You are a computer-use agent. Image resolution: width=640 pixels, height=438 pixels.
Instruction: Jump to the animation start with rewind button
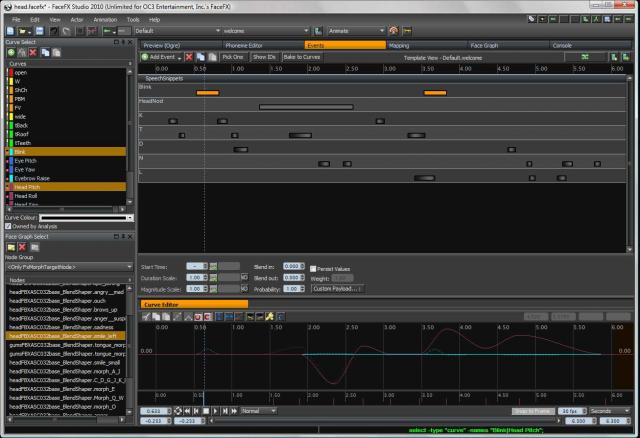(x=187, y=411)
